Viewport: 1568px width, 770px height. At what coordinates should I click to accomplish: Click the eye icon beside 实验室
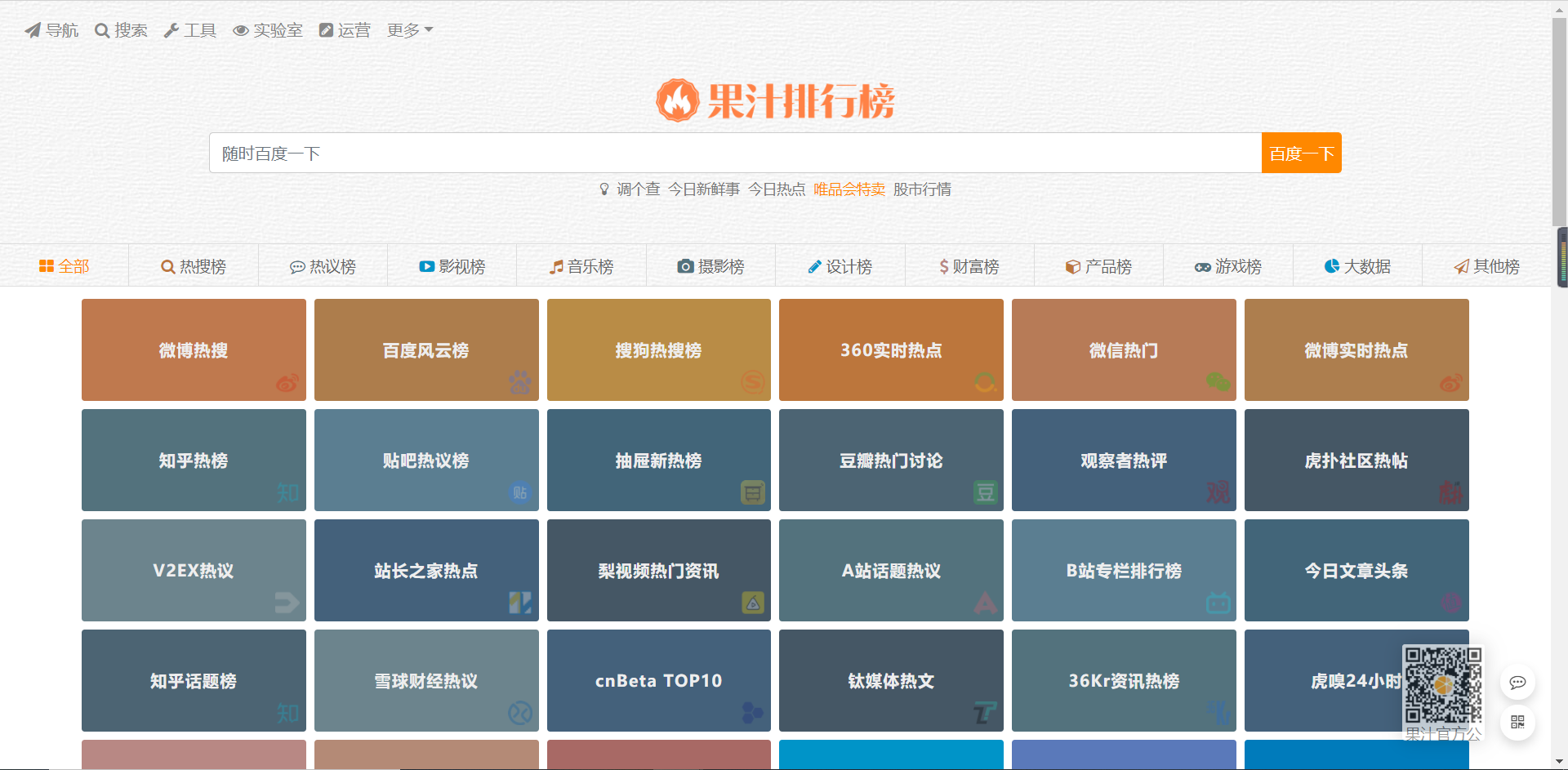pyautogui.click(x=241, y=30)
